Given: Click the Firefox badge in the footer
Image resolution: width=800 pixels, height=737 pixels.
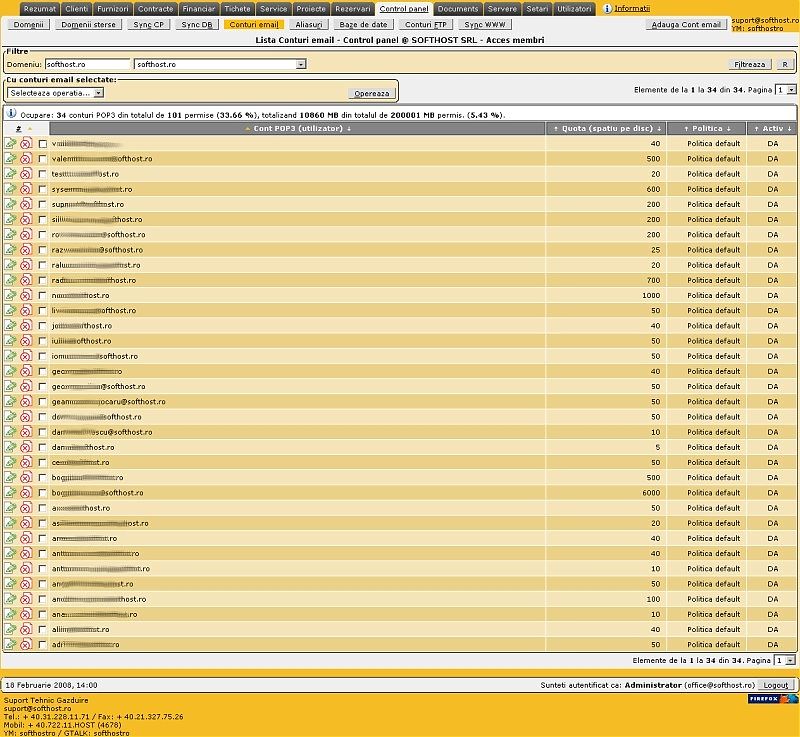Looking at the screenshot, I should tap(773, 699).
